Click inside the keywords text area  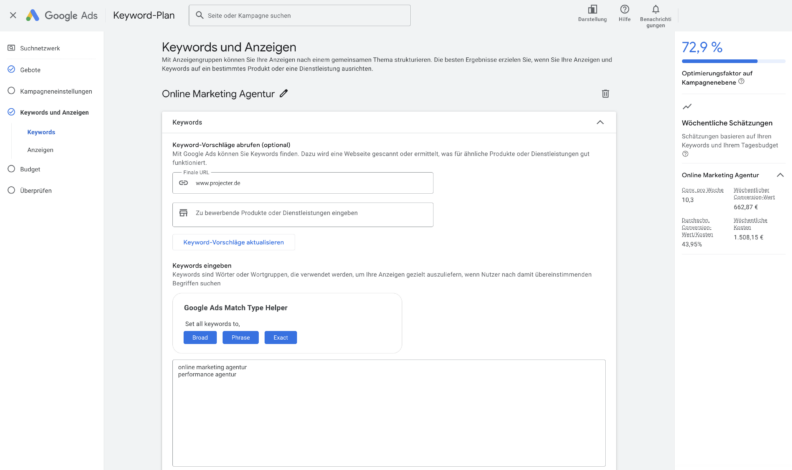point(388,413)
